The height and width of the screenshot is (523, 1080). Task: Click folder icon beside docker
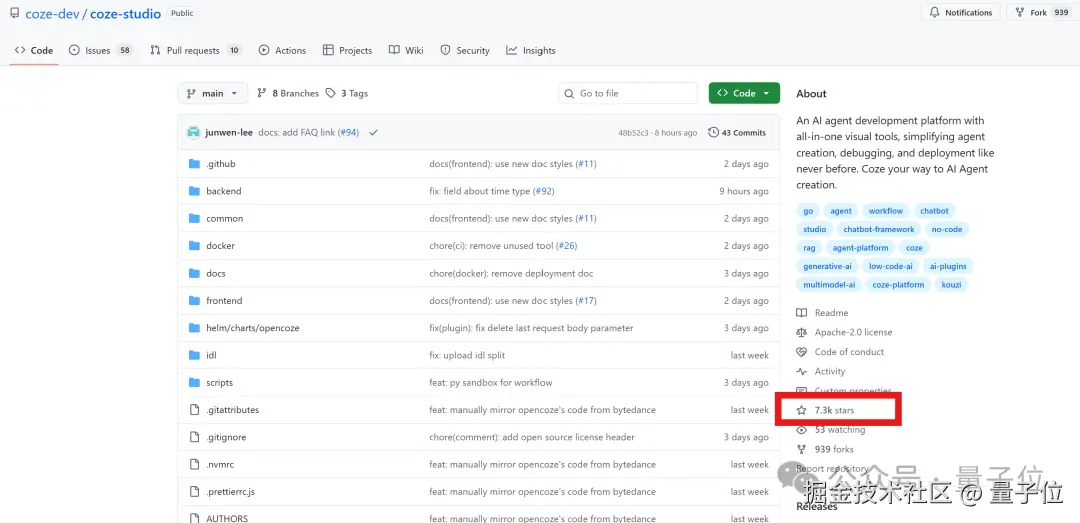(x=194, y=246)
